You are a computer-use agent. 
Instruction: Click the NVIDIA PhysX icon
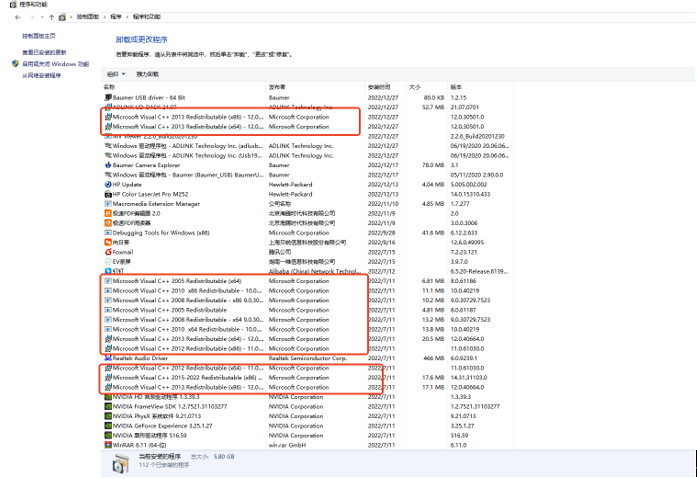coord(108,416)
